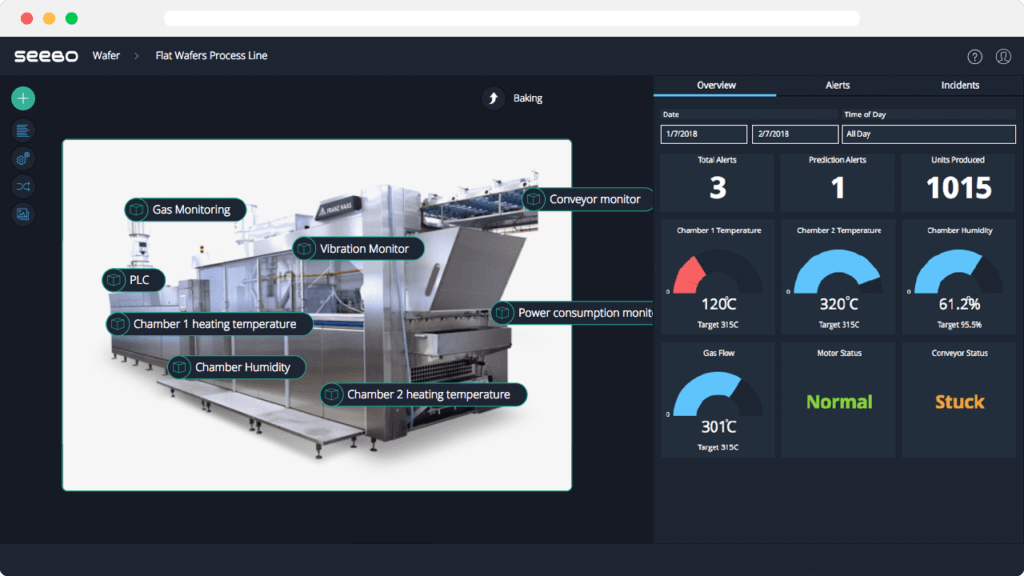Open the 1/7/2018 start date picker
The width and height of the screenshot is (1024, 576).
click(703, 133)
